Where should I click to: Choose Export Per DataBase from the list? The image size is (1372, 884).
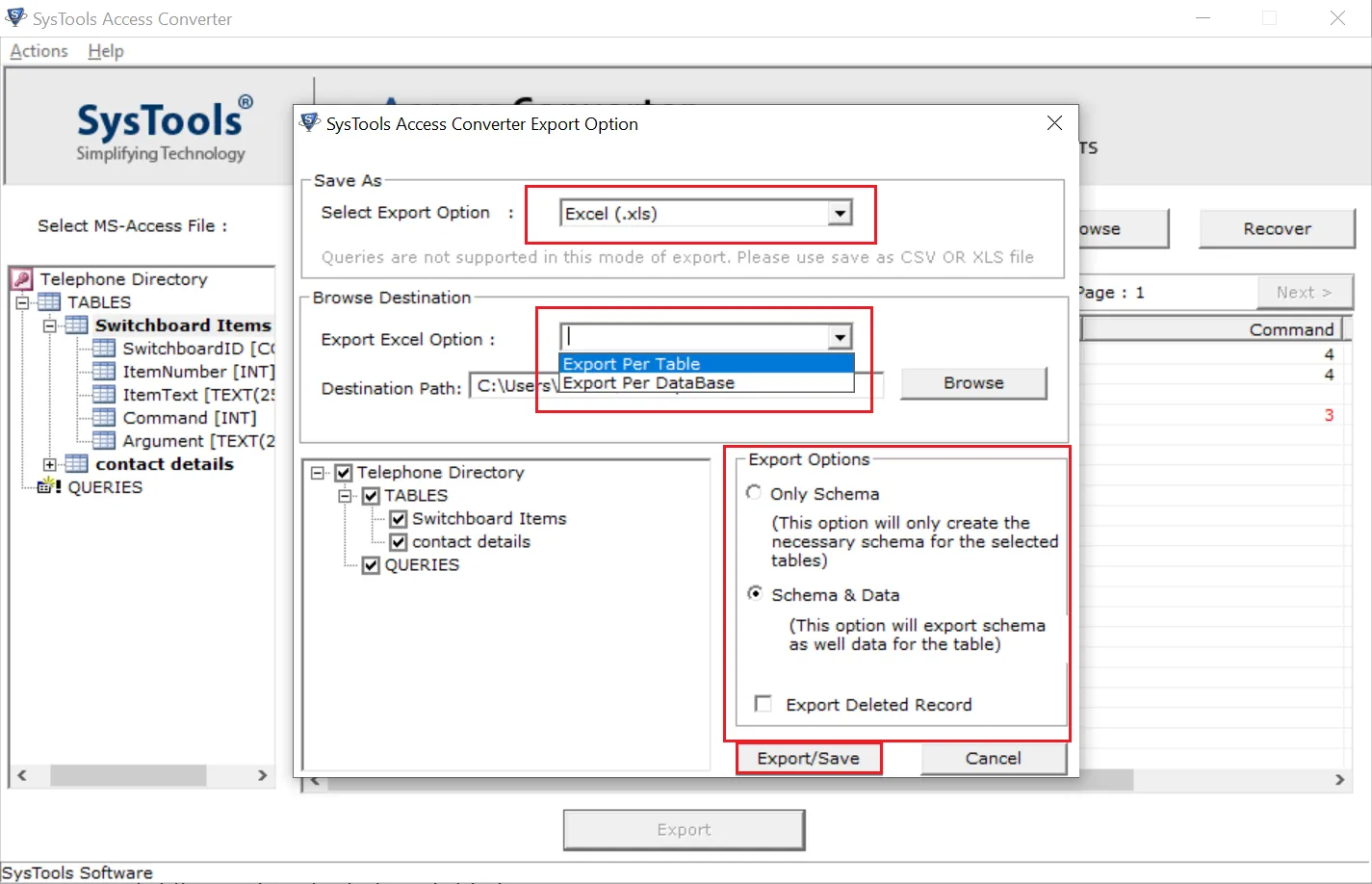[x=707, y=382]
